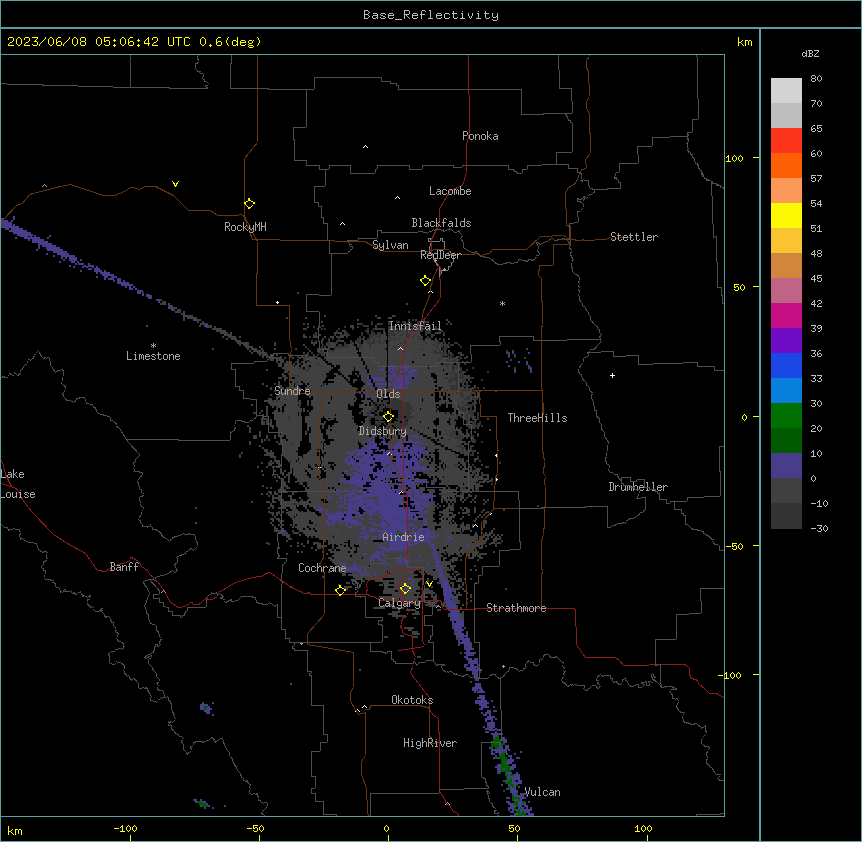Click the asterisk marker above Limestone
The height and width of the screenshot is (842, 862).
click(x=153, y=345)
